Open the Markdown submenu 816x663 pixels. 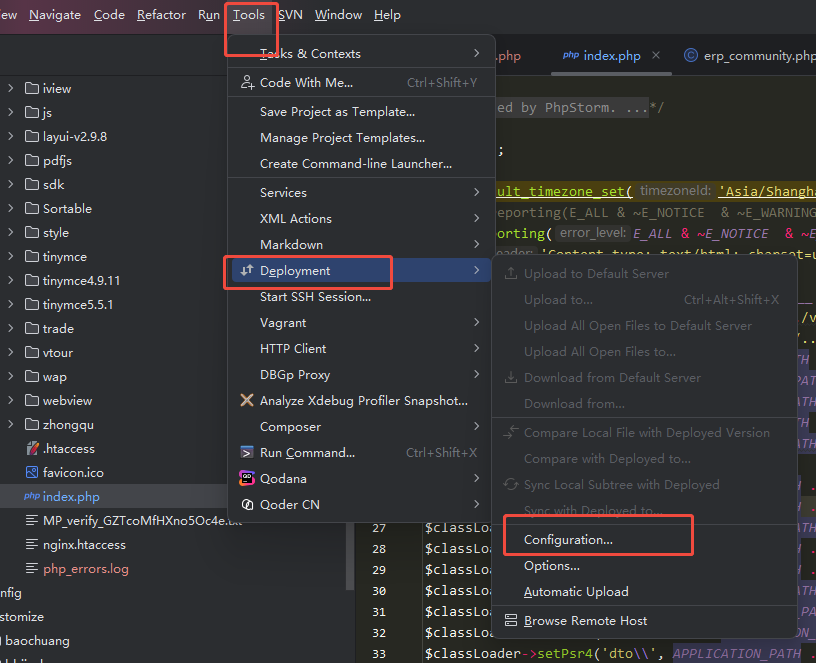pos(361,244)
